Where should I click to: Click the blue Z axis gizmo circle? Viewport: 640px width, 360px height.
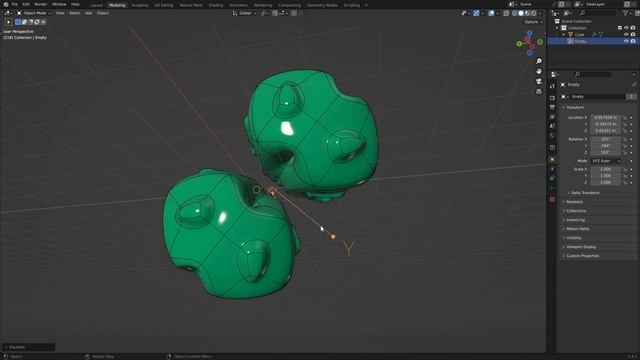click(529, 33)
